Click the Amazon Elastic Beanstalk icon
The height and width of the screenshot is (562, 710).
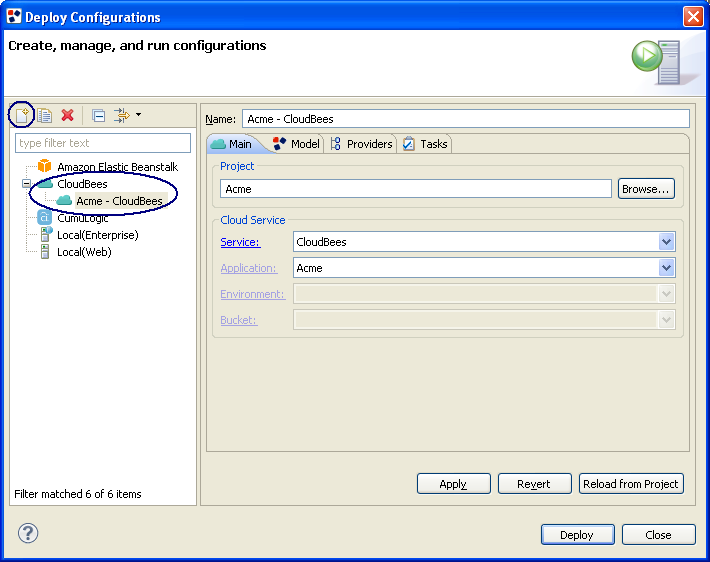tap(44, 166)
